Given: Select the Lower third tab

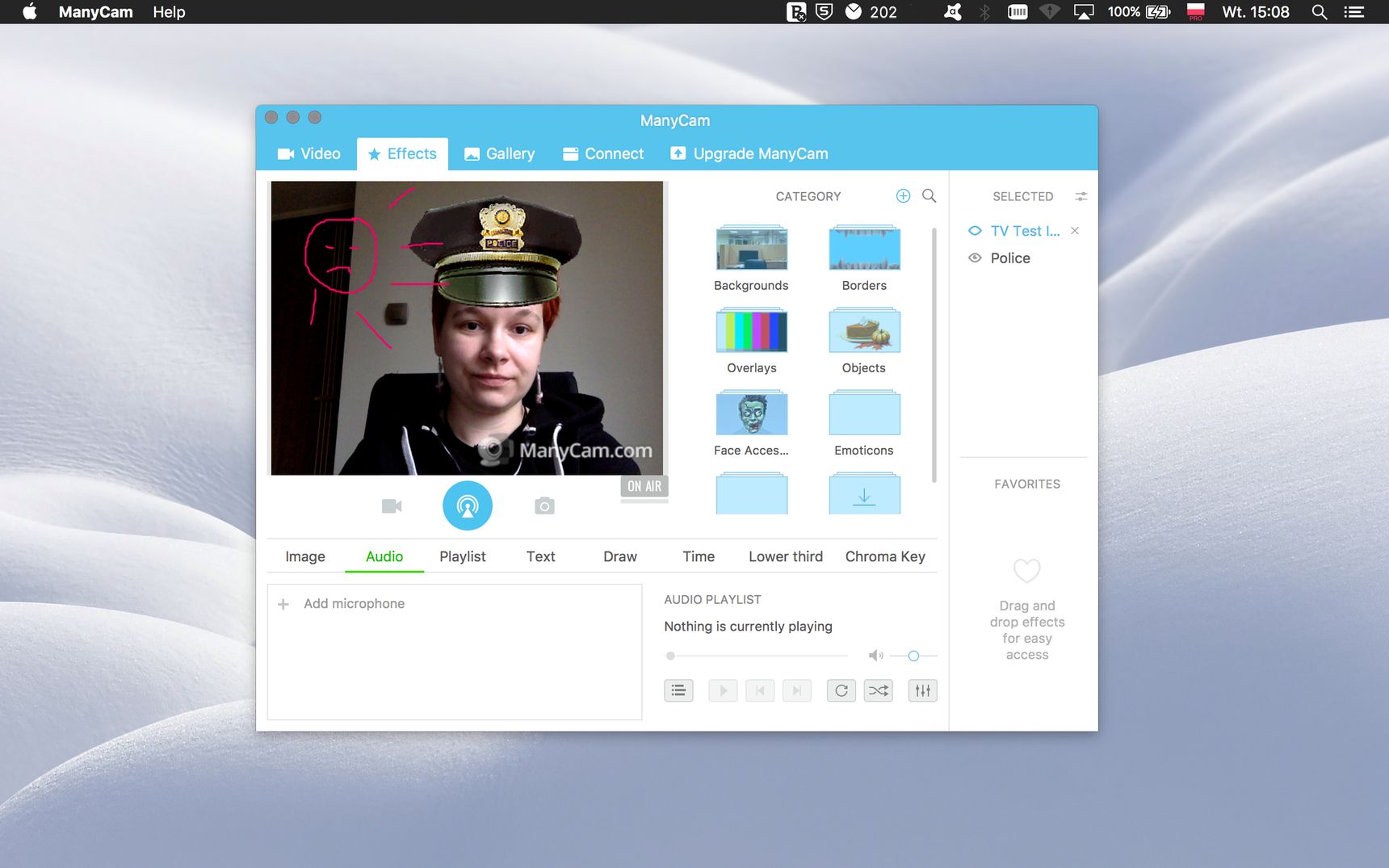Looking at the screenshot, I should [x=786, y=556].
